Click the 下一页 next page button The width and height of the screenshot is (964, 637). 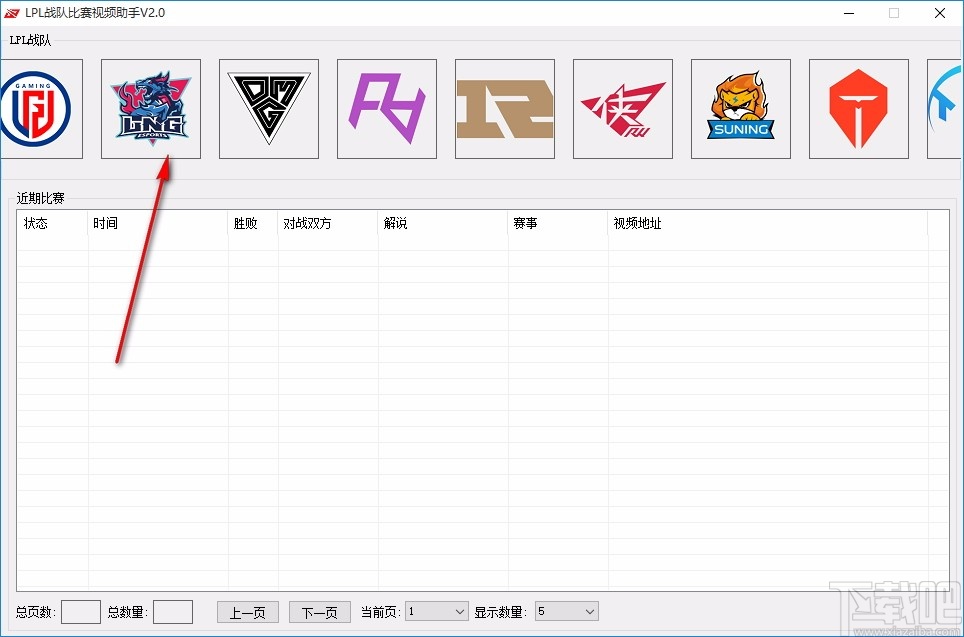tap(319, 611)
